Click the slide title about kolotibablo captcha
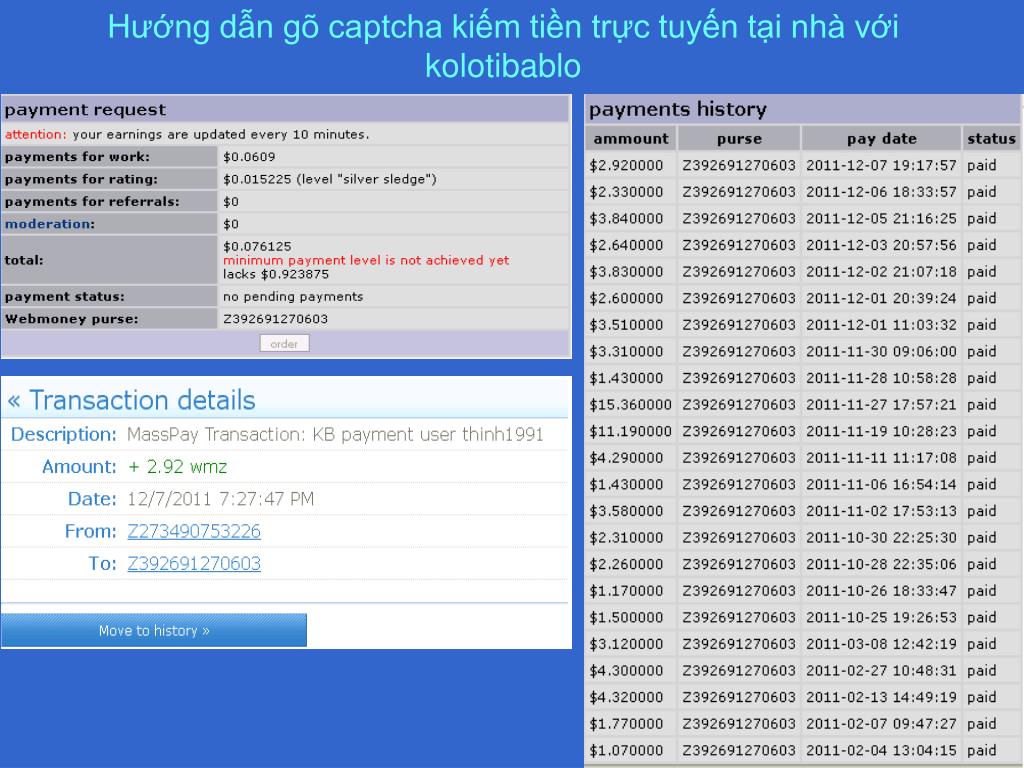 point(503,46)
